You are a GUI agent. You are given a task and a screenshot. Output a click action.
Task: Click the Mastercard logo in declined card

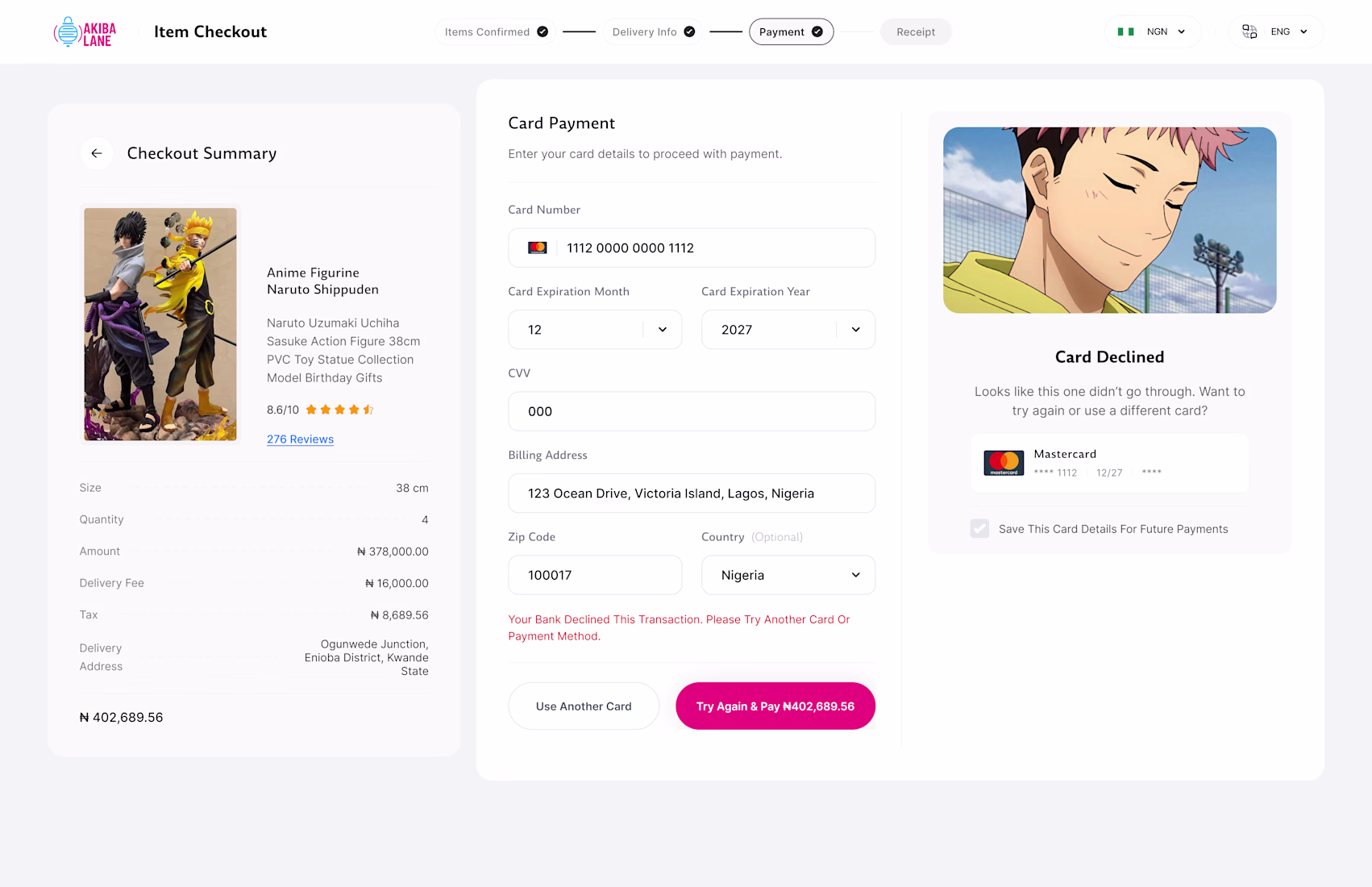[x=1004, y=463]
